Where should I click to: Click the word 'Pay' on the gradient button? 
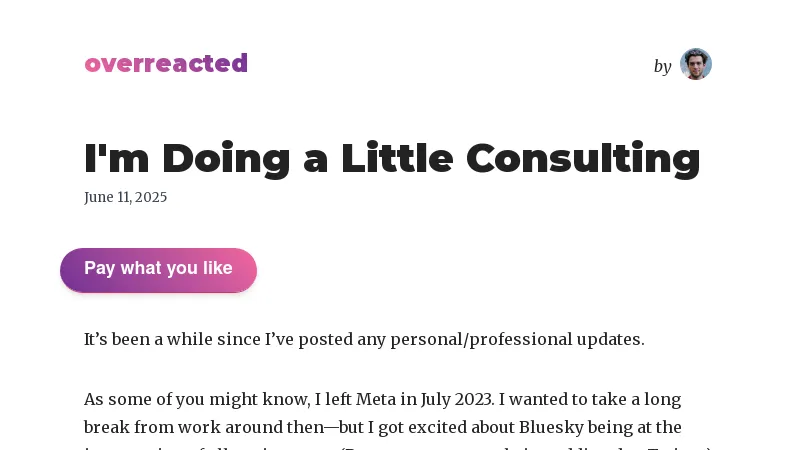[99, 268]
